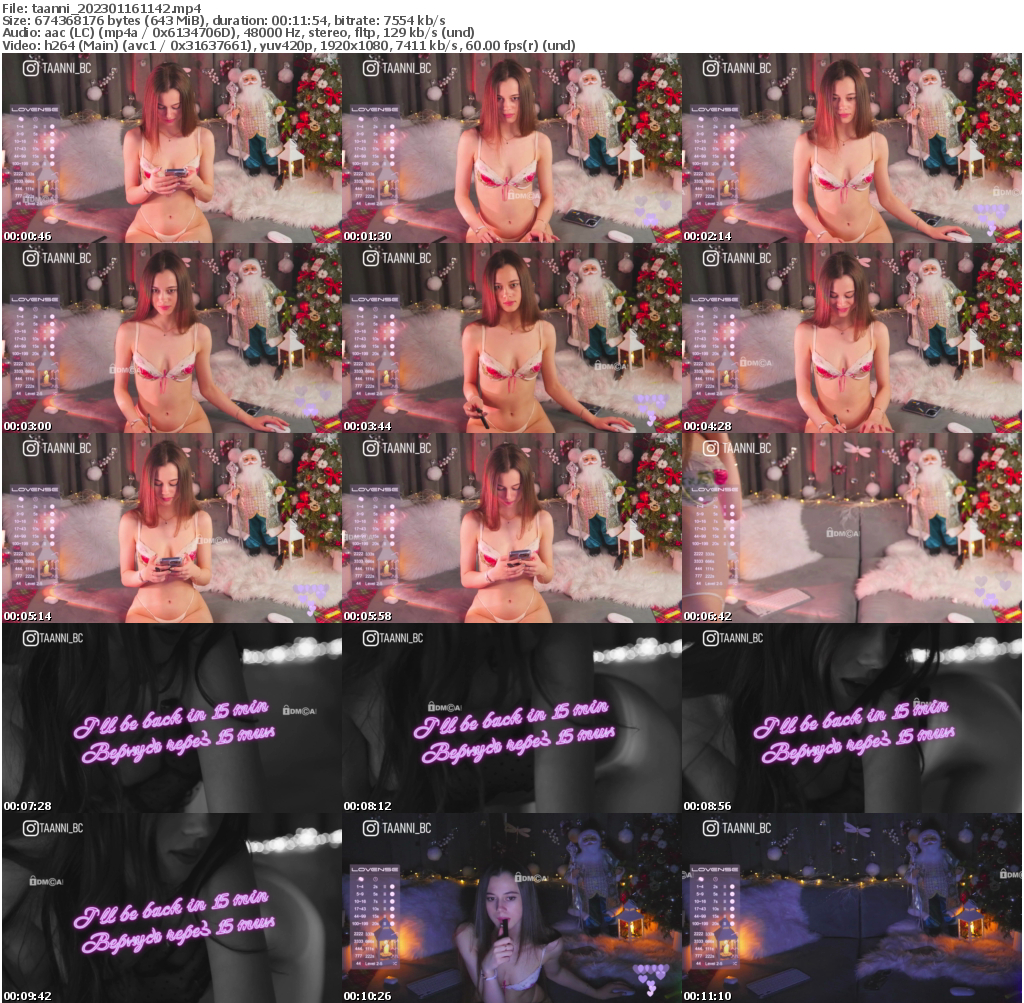This screenshot has width=1024, height=1003.
Task: Expand the 17-43 tip tier row
Action: [x=18, y=149]
